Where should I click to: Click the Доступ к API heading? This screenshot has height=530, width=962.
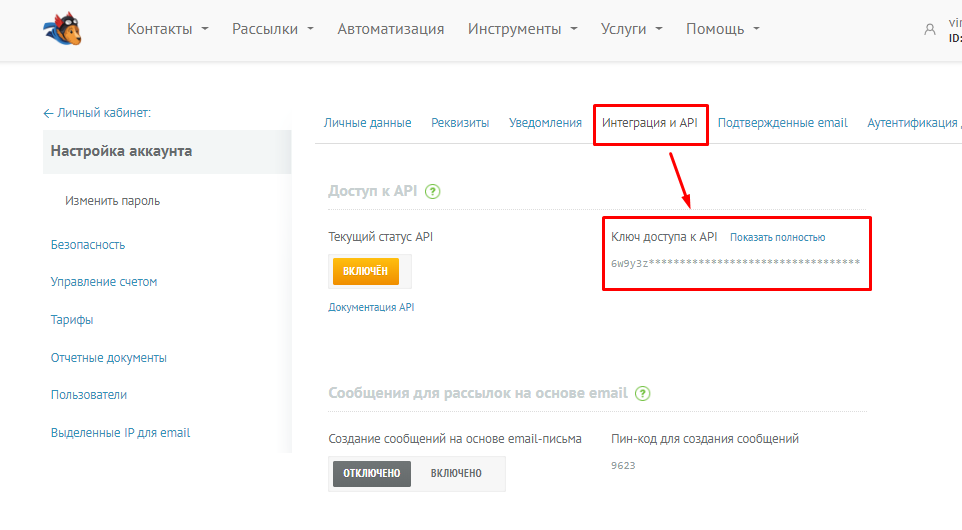click(x=372, y=191)
